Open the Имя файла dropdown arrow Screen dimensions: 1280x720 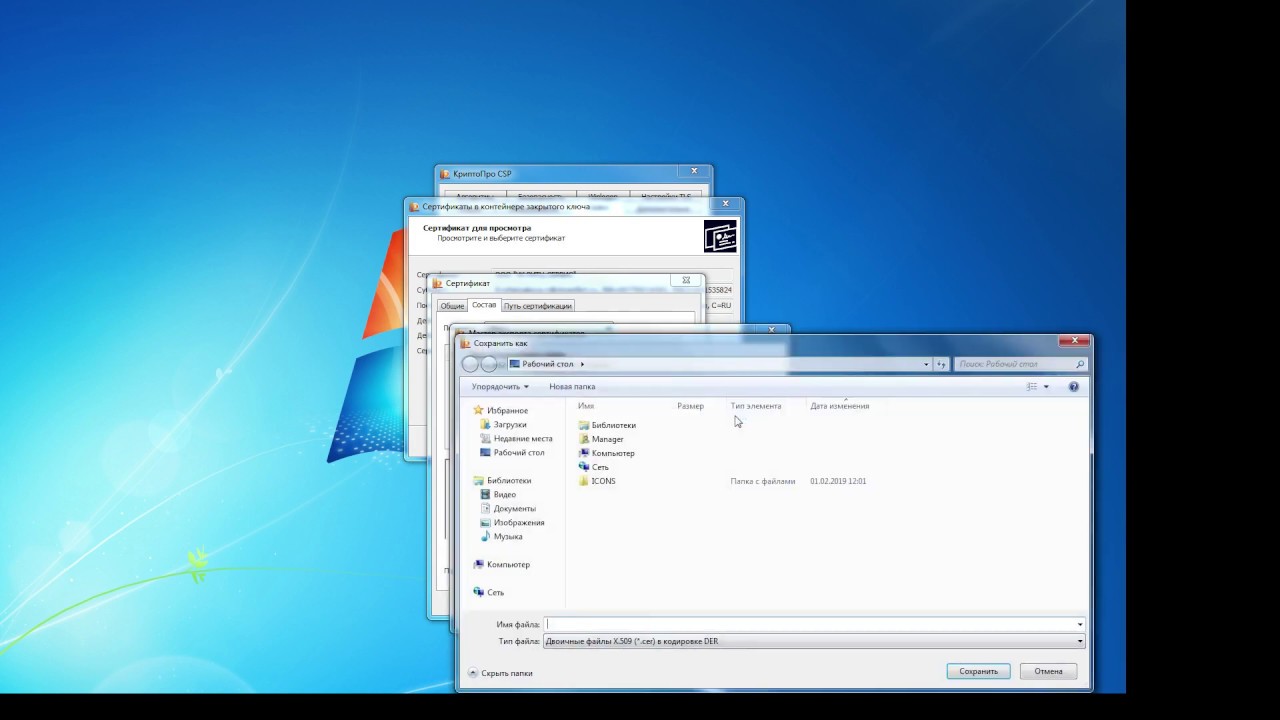[x=1080, y=624]
